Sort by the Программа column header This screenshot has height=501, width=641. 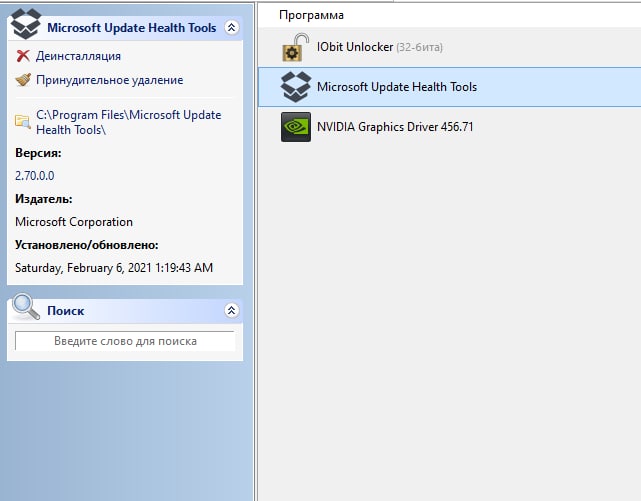(312, 15)
